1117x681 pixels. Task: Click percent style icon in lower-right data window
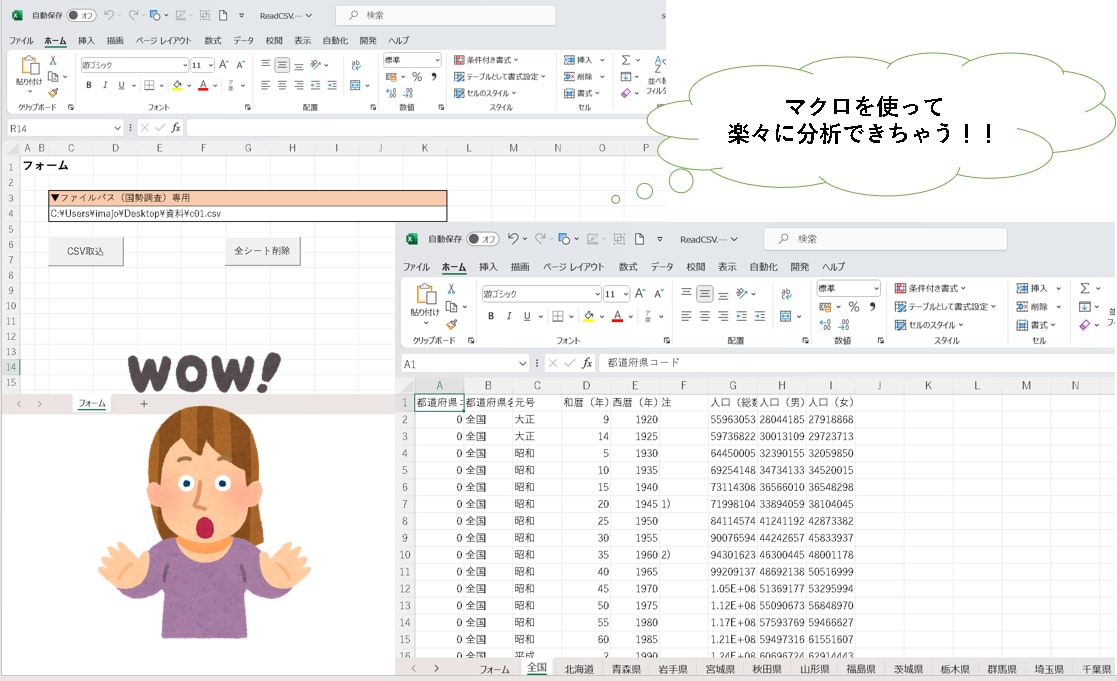pos(853,306)
